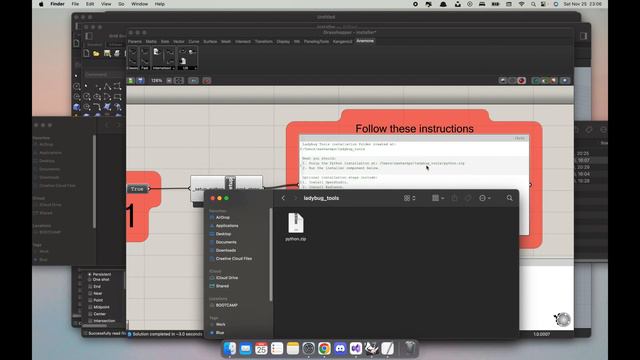This screenshot has height=360, width=640.
Task: Open Discord from the Dock
Action: 340,349
